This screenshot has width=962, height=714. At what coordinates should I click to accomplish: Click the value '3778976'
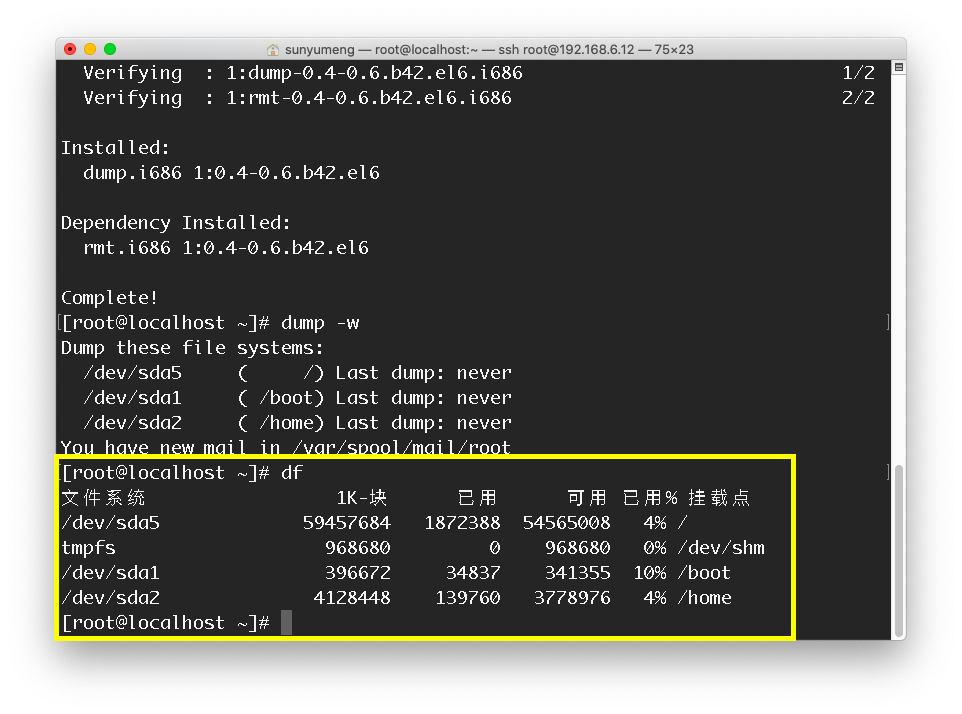[x=572, y=598]
